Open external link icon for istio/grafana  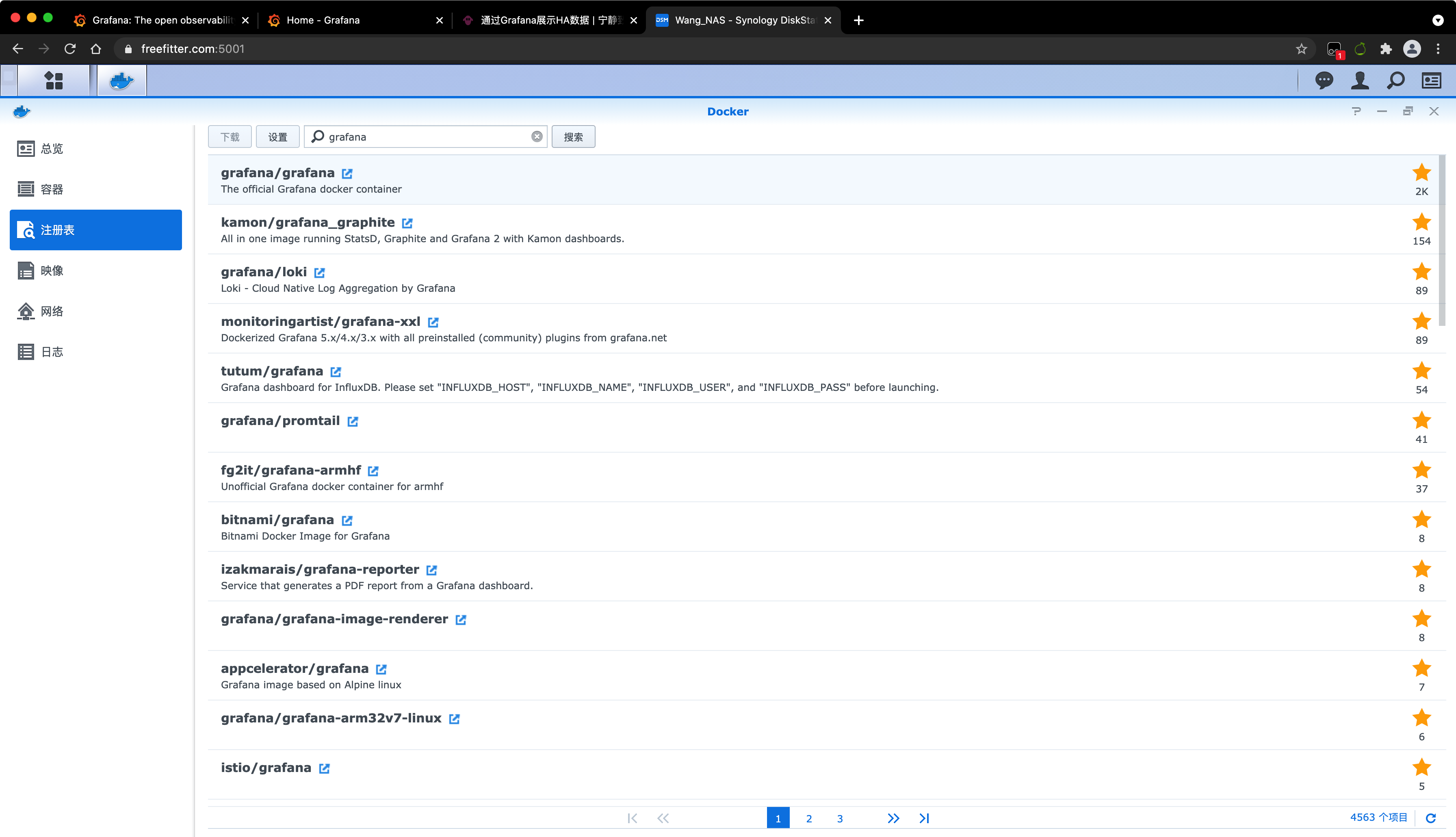[325, 769]
